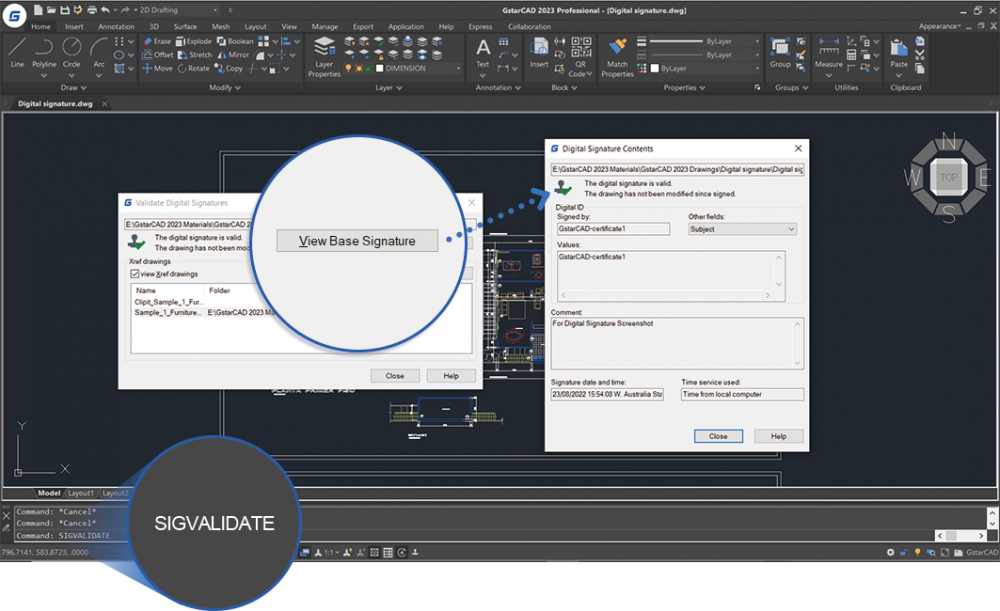Viewport: 1000px width, 611px height.
Task: Choose the Offset tool
Action: click(158, 55)
